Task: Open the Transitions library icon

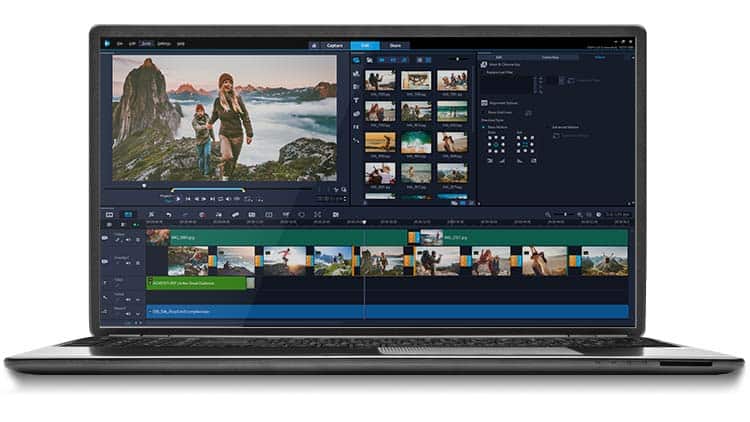Action: coord(356,87)
